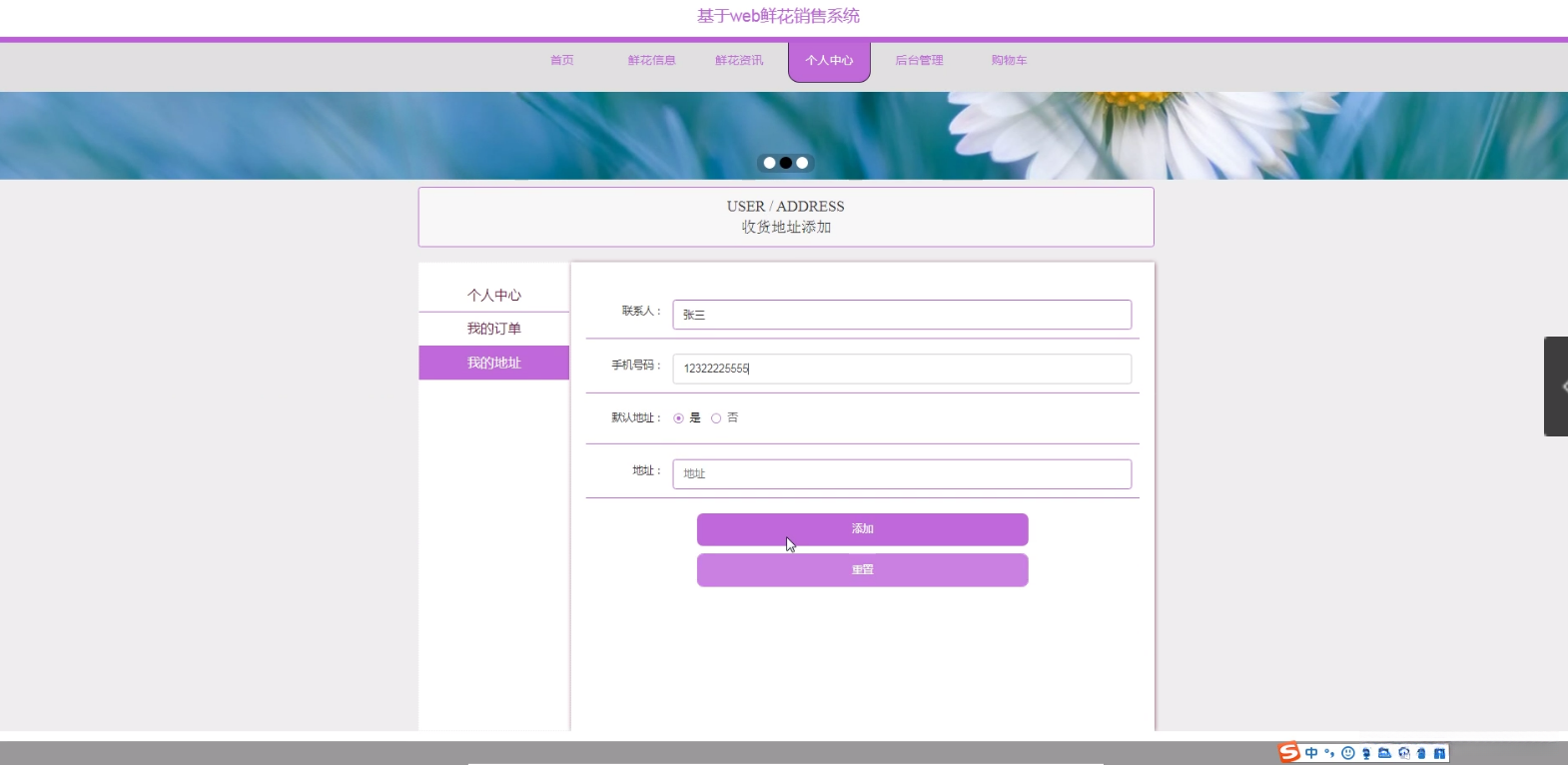
Task: Open the 鲜花资讯 nav item
Action: (x=739, y=61)
